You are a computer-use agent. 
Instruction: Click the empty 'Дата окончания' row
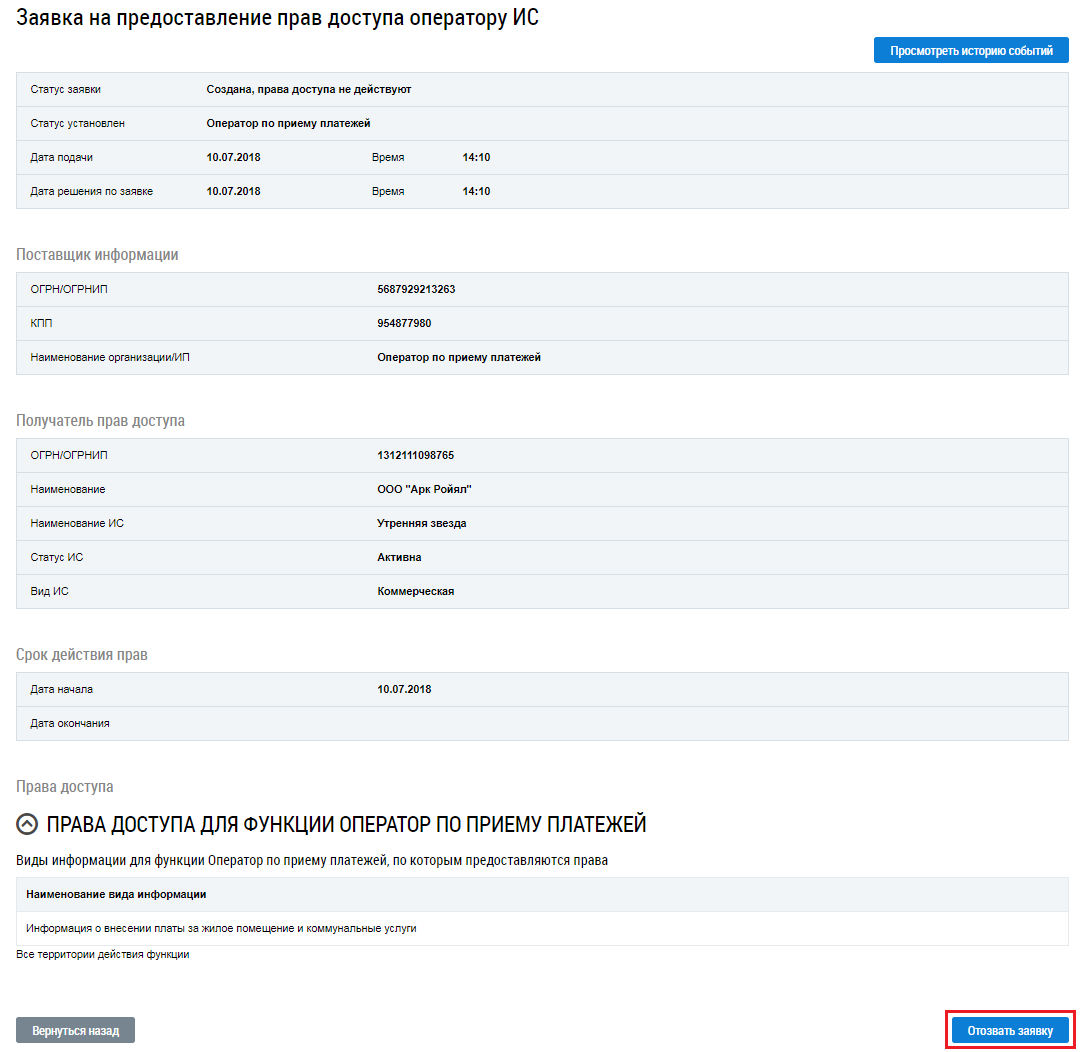pos(542,723)
